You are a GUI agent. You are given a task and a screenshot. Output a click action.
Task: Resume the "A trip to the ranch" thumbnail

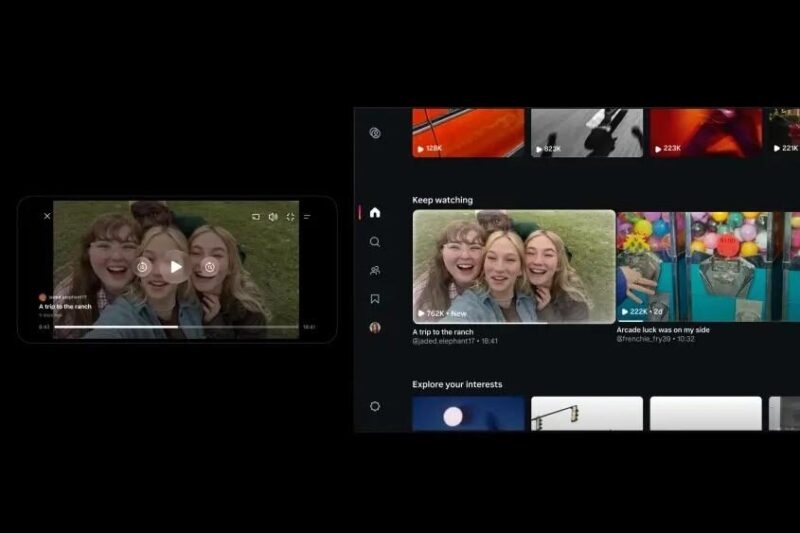click(x=514, y=267)
